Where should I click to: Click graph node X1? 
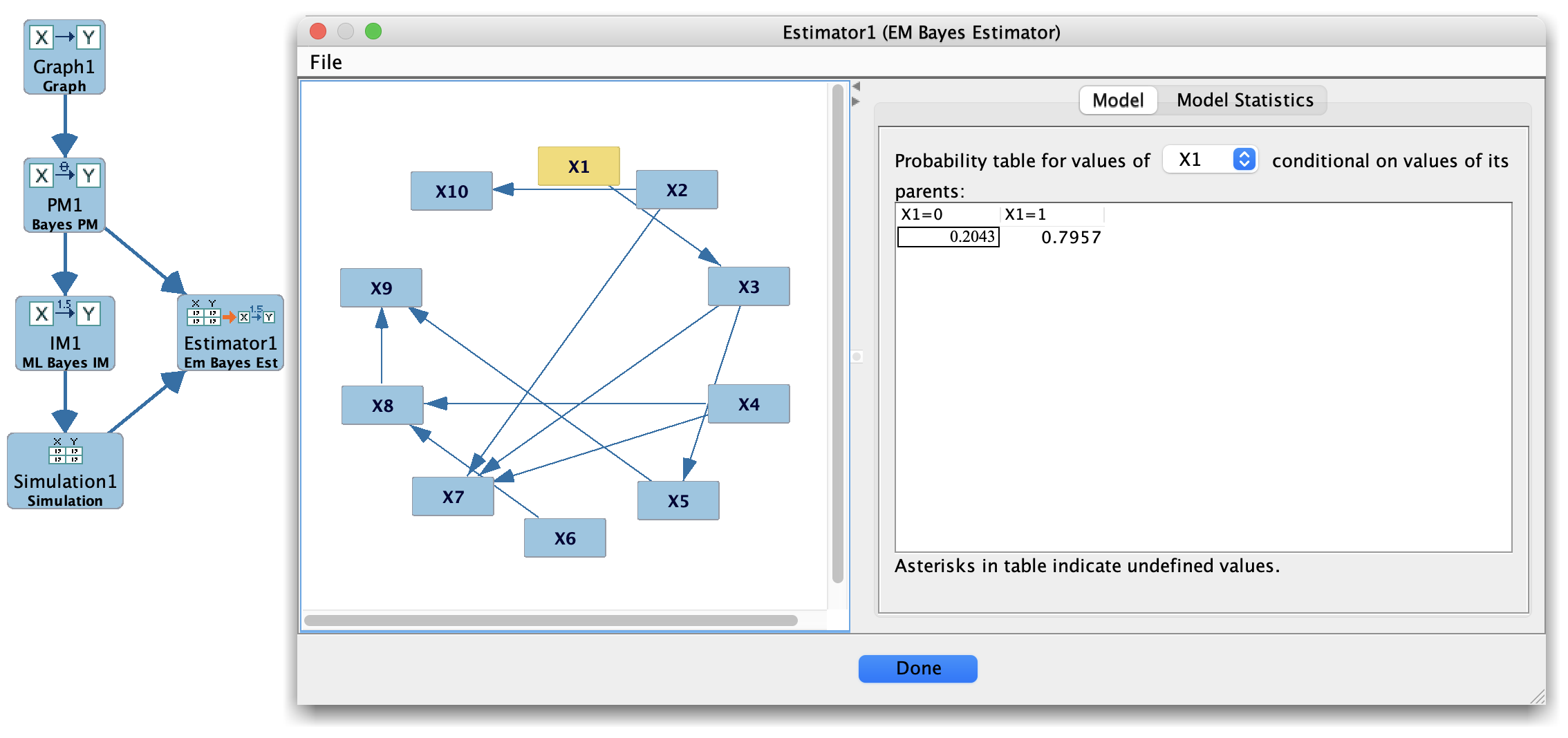click(579, 166)
